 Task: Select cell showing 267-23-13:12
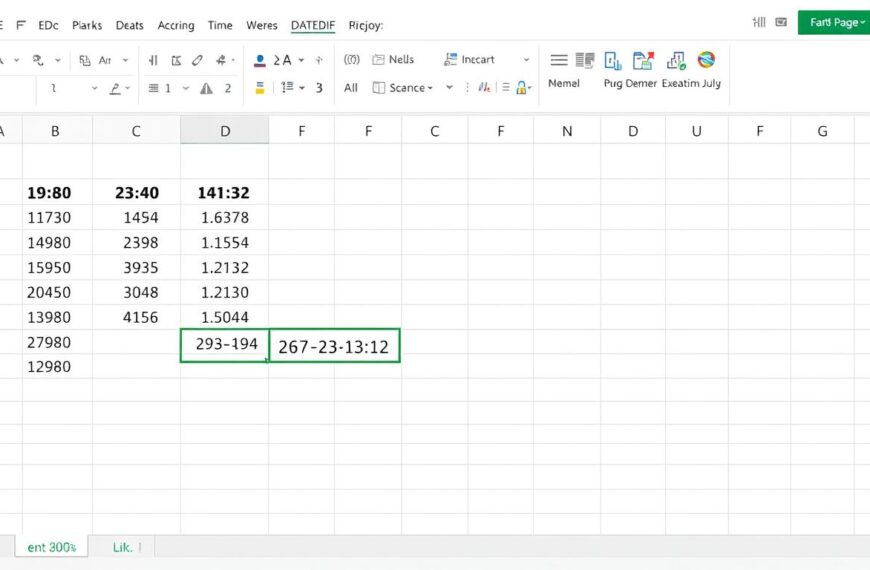pos(335,346)
